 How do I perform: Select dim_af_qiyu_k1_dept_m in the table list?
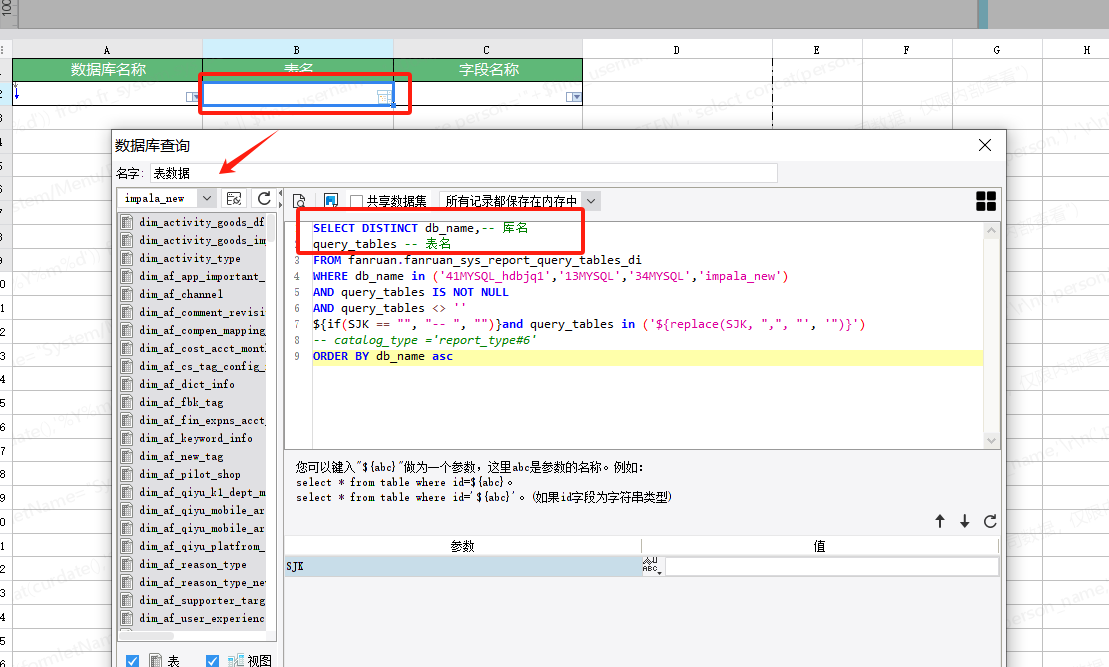[202, 492]
